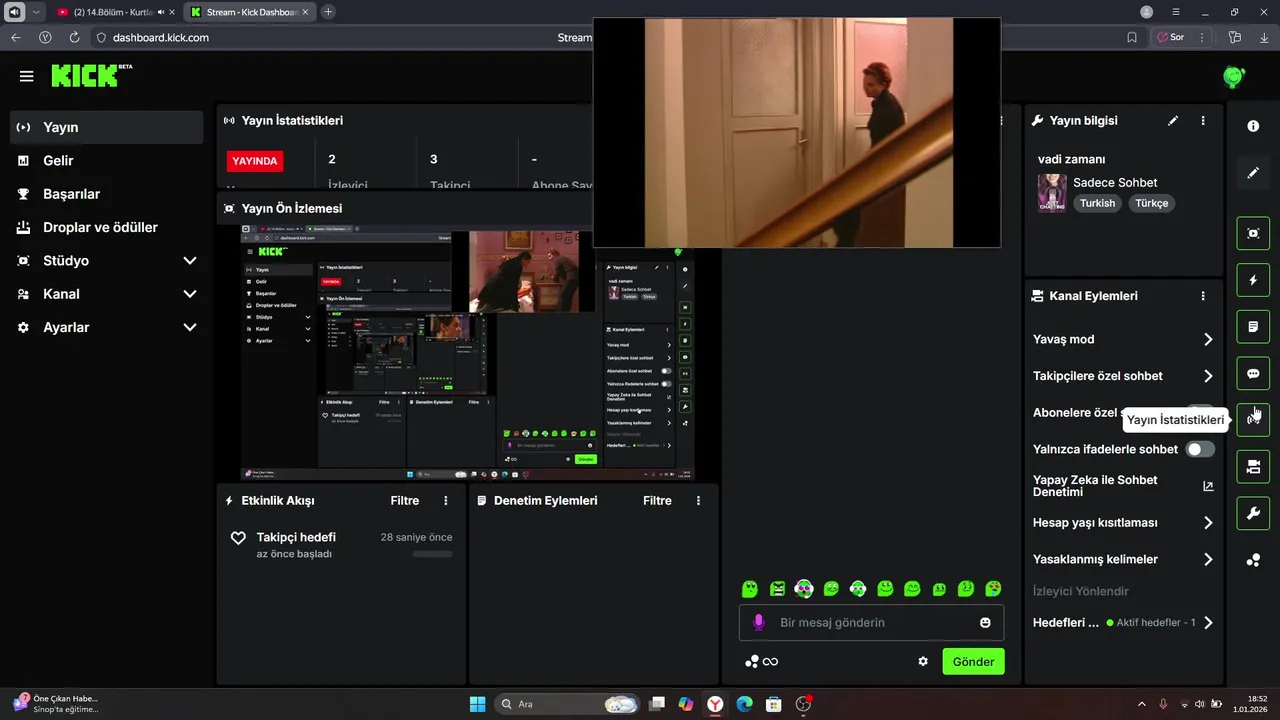The width and height of the screenshot is (1280, 720).
Task: Click the Takipçi hedefi progress bar
Action: click(x=432, y=554)
